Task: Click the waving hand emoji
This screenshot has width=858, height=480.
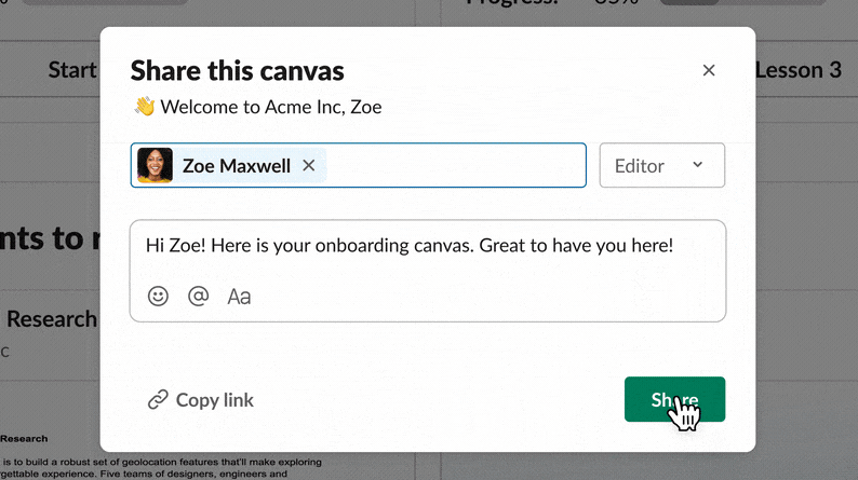Action: (x=144, y=107)
